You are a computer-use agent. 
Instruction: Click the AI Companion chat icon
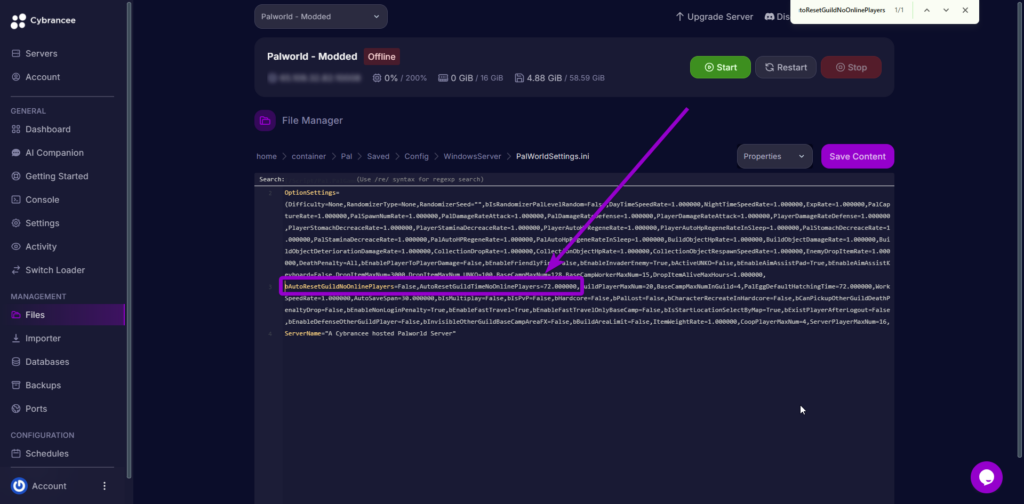pos(16,153)
